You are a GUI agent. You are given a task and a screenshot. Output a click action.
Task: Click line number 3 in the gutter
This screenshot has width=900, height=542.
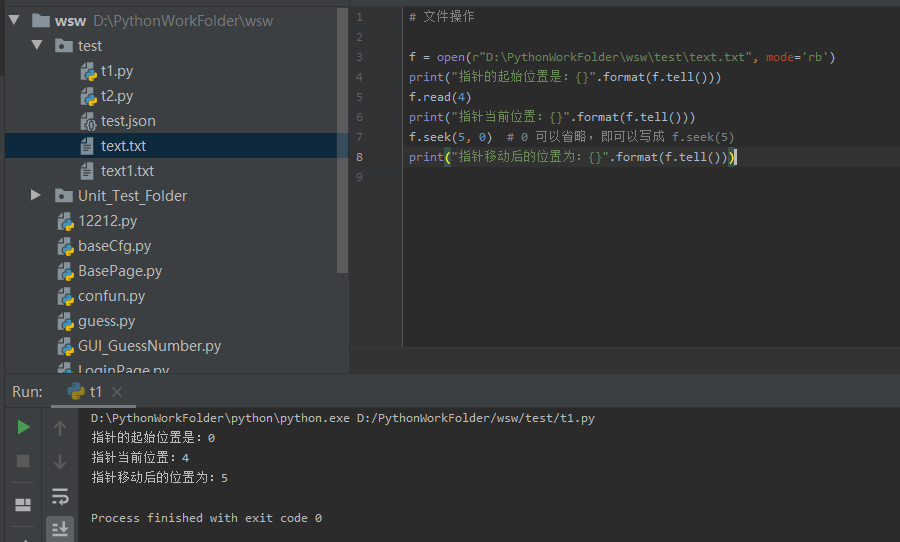[x=359, y=57]
